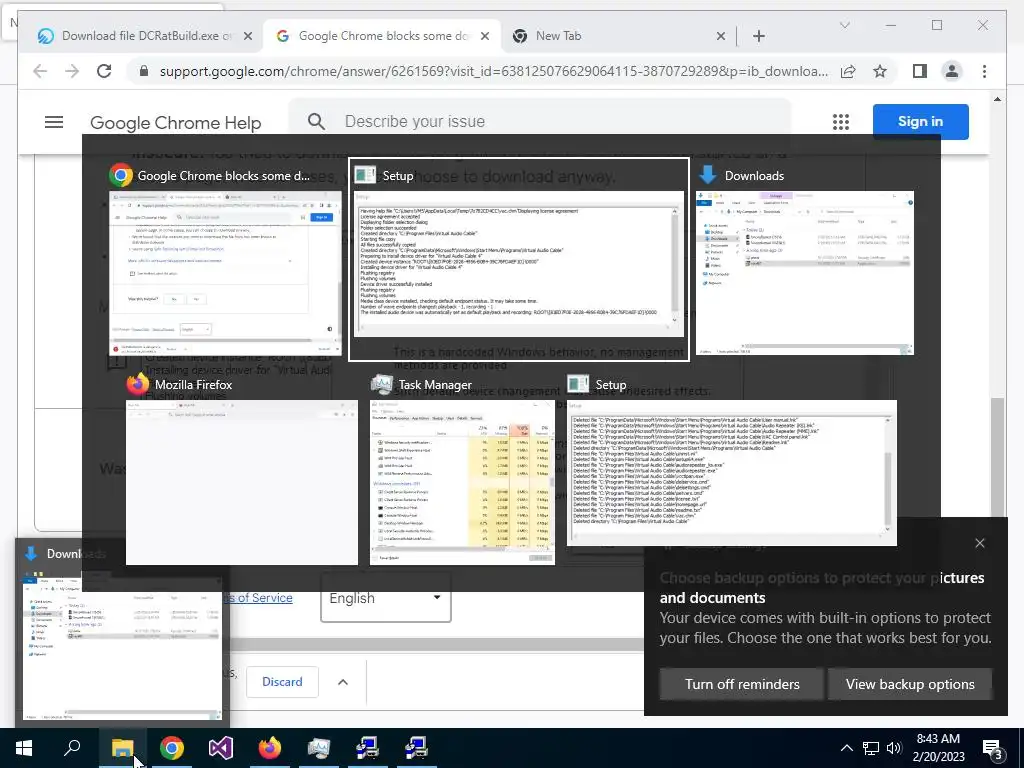Toggle Chrome side panel
Image resolution: width=1024 pixels, height=768 pixels.
tap(920, 71)
